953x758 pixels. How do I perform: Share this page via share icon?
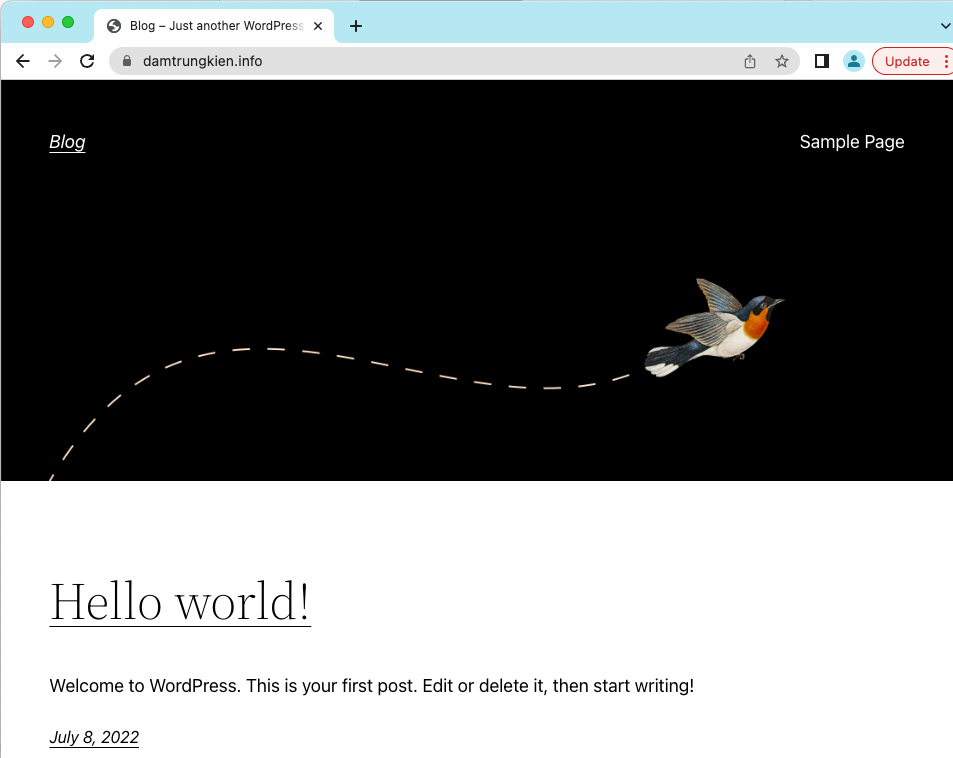(x=750, y=61)
